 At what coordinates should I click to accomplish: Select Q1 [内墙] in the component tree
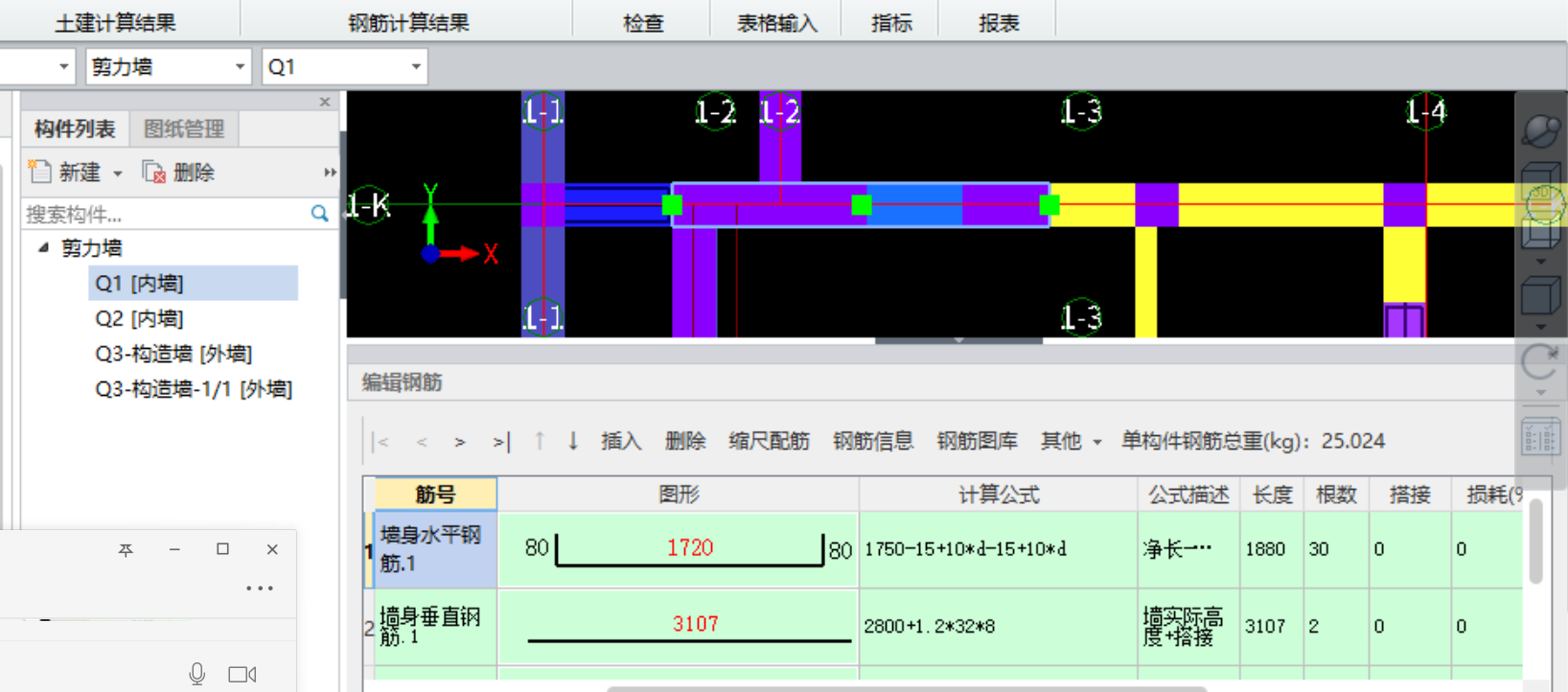(193, 283)
